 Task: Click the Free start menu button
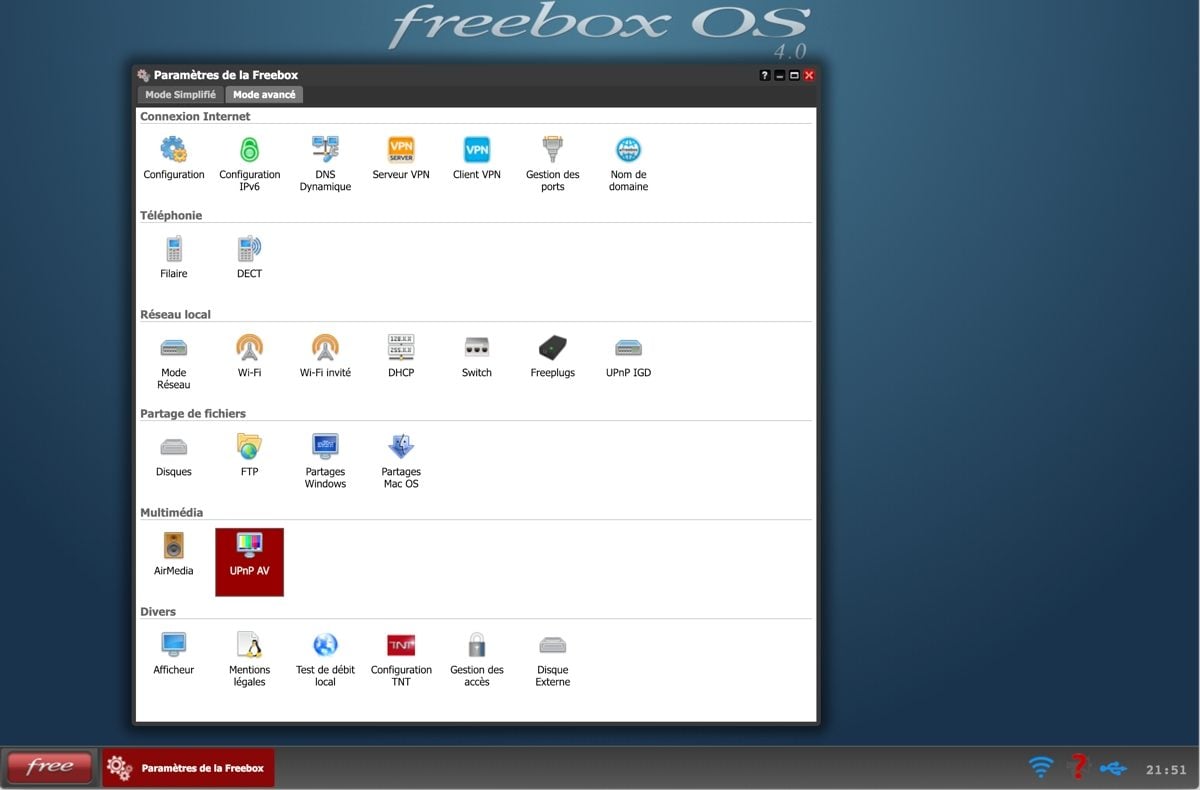click(50, 767)
